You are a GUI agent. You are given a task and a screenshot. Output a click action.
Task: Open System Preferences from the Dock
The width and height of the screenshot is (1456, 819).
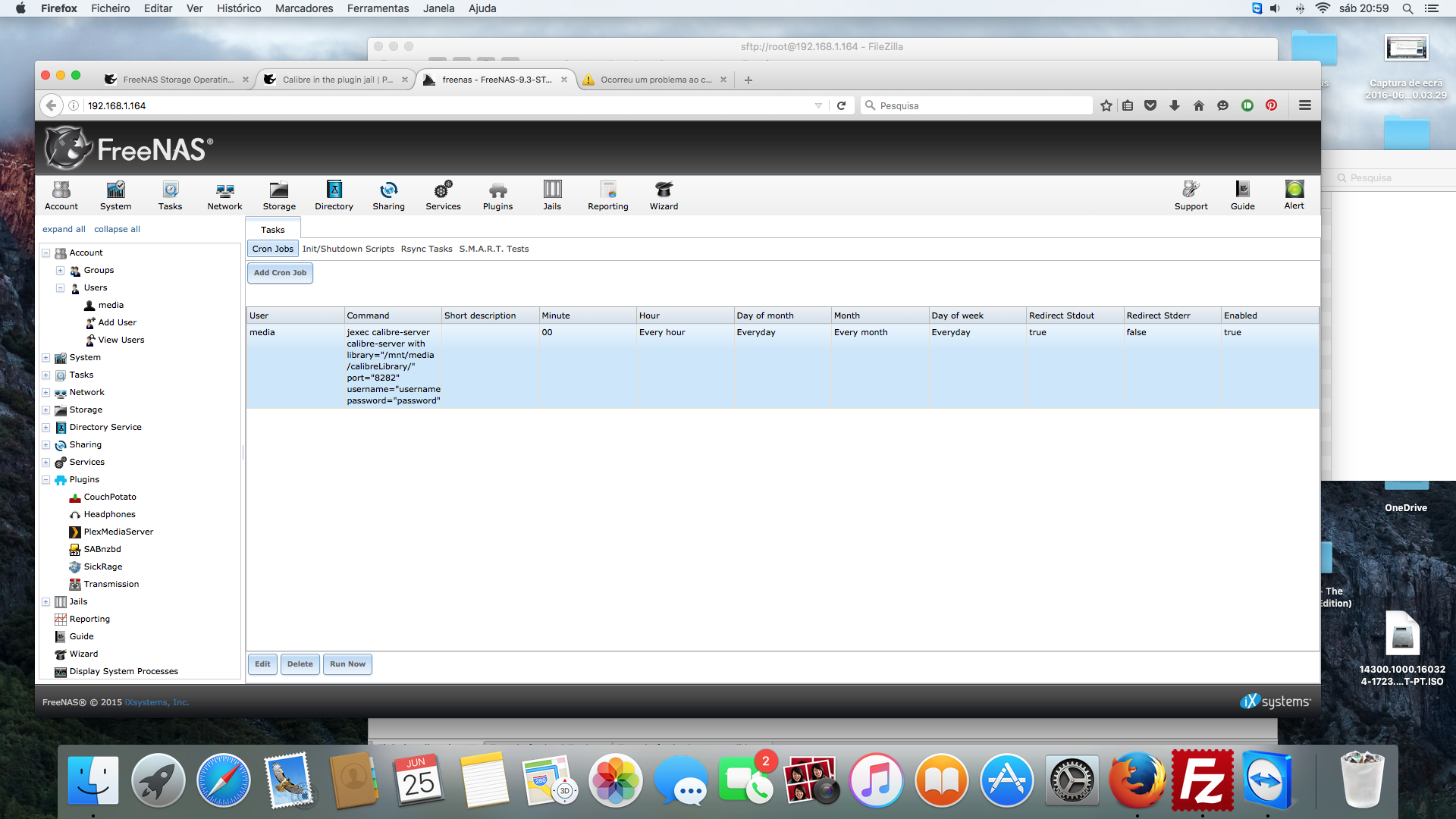pyautogui.click(x=1071, y=780)
